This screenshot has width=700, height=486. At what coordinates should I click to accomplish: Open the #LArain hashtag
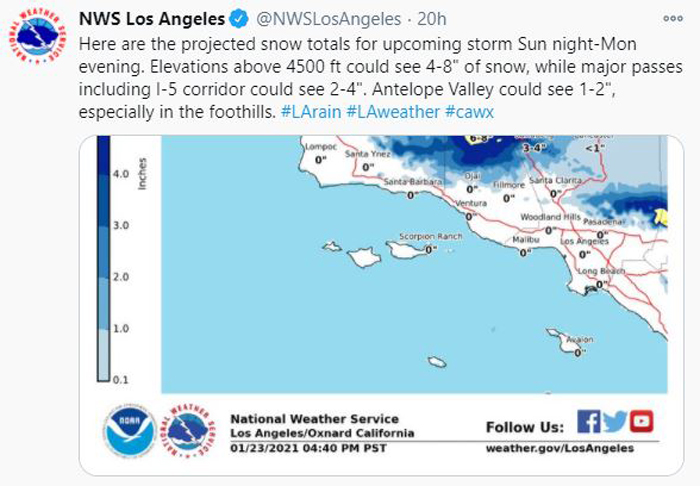(x=311, y=112)
